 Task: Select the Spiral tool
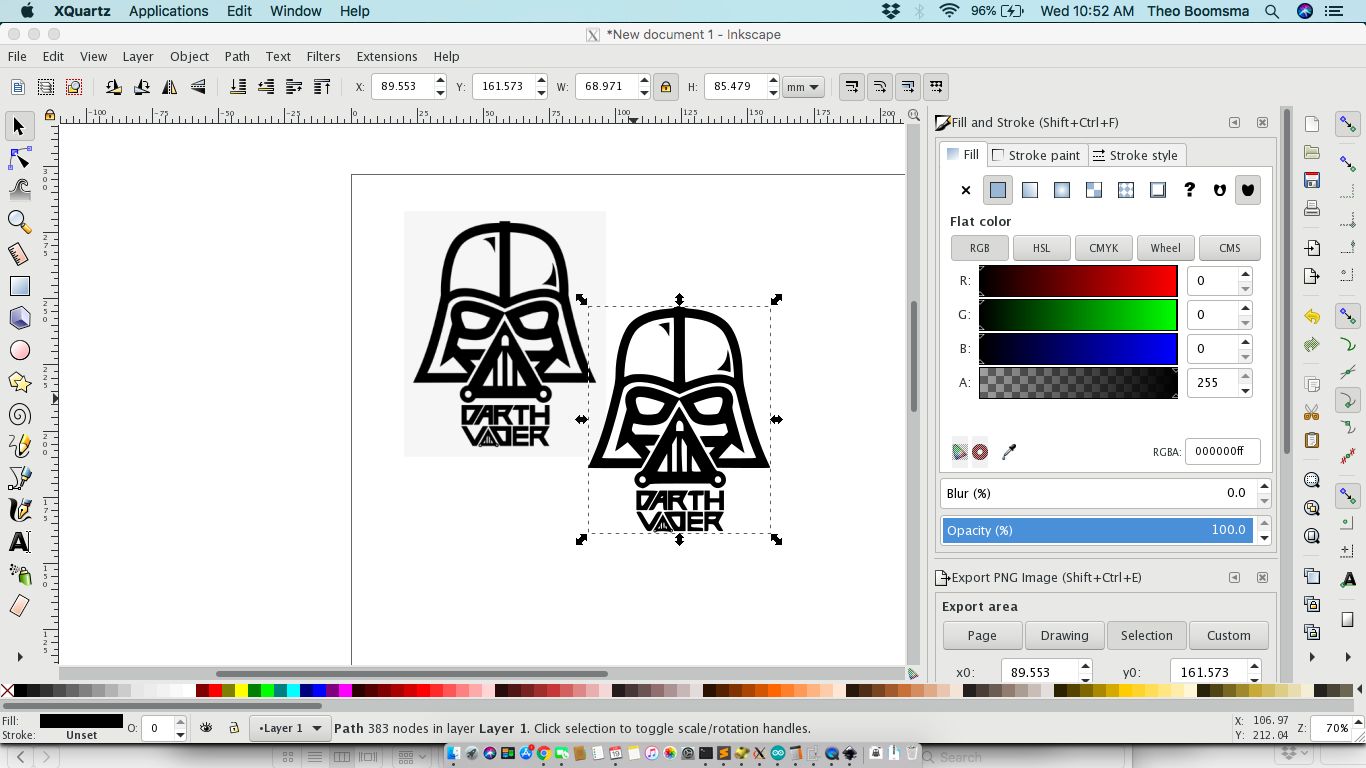(x=19, y=414)
